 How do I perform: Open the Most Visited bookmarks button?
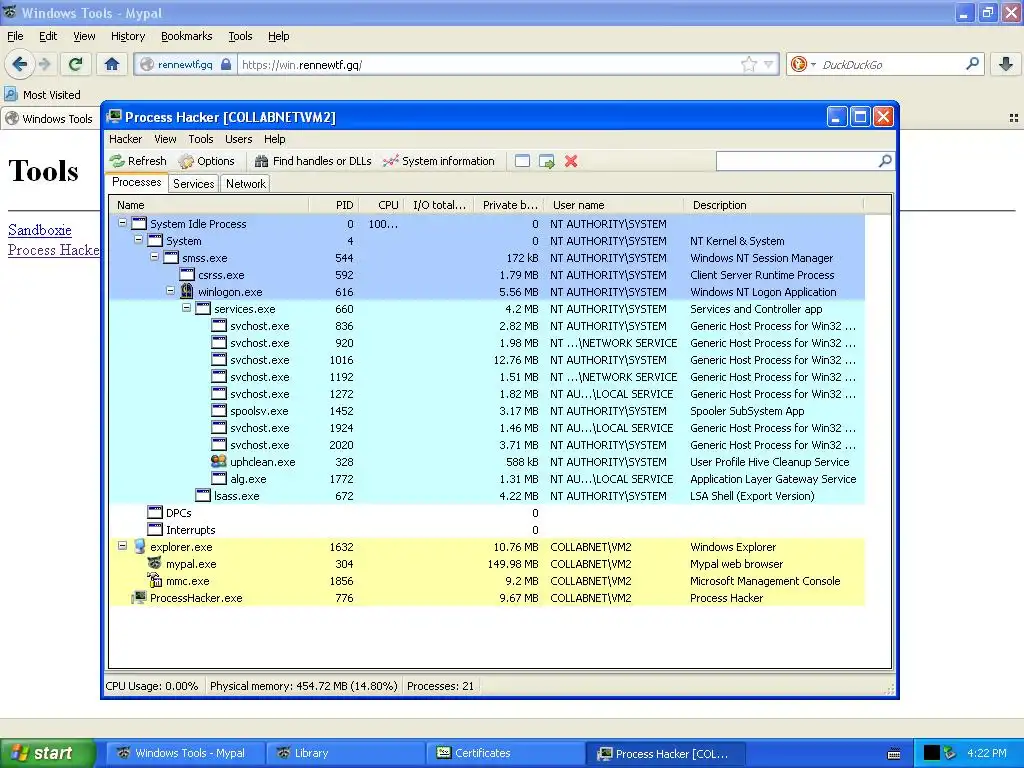(x=43, y=95)
